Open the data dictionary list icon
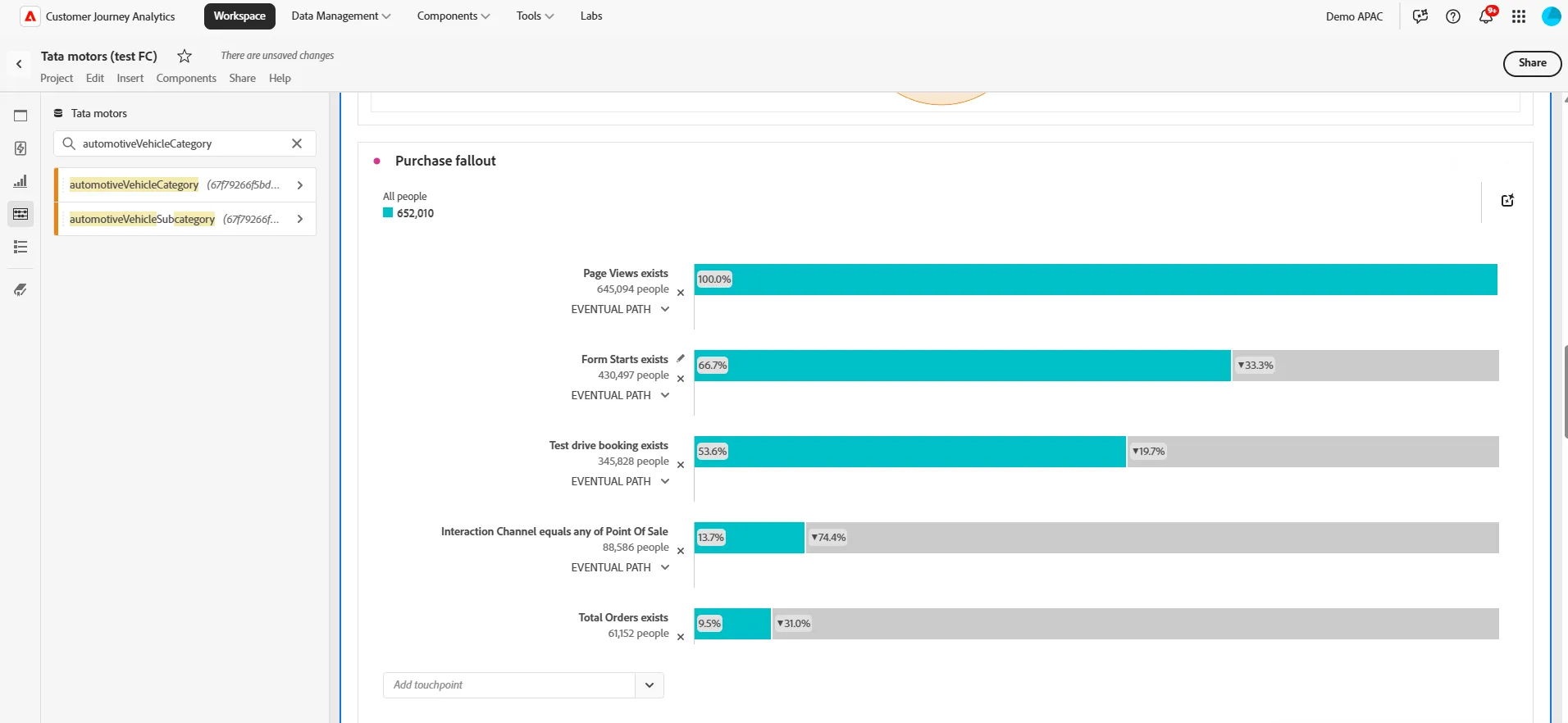 click(21, 247)
